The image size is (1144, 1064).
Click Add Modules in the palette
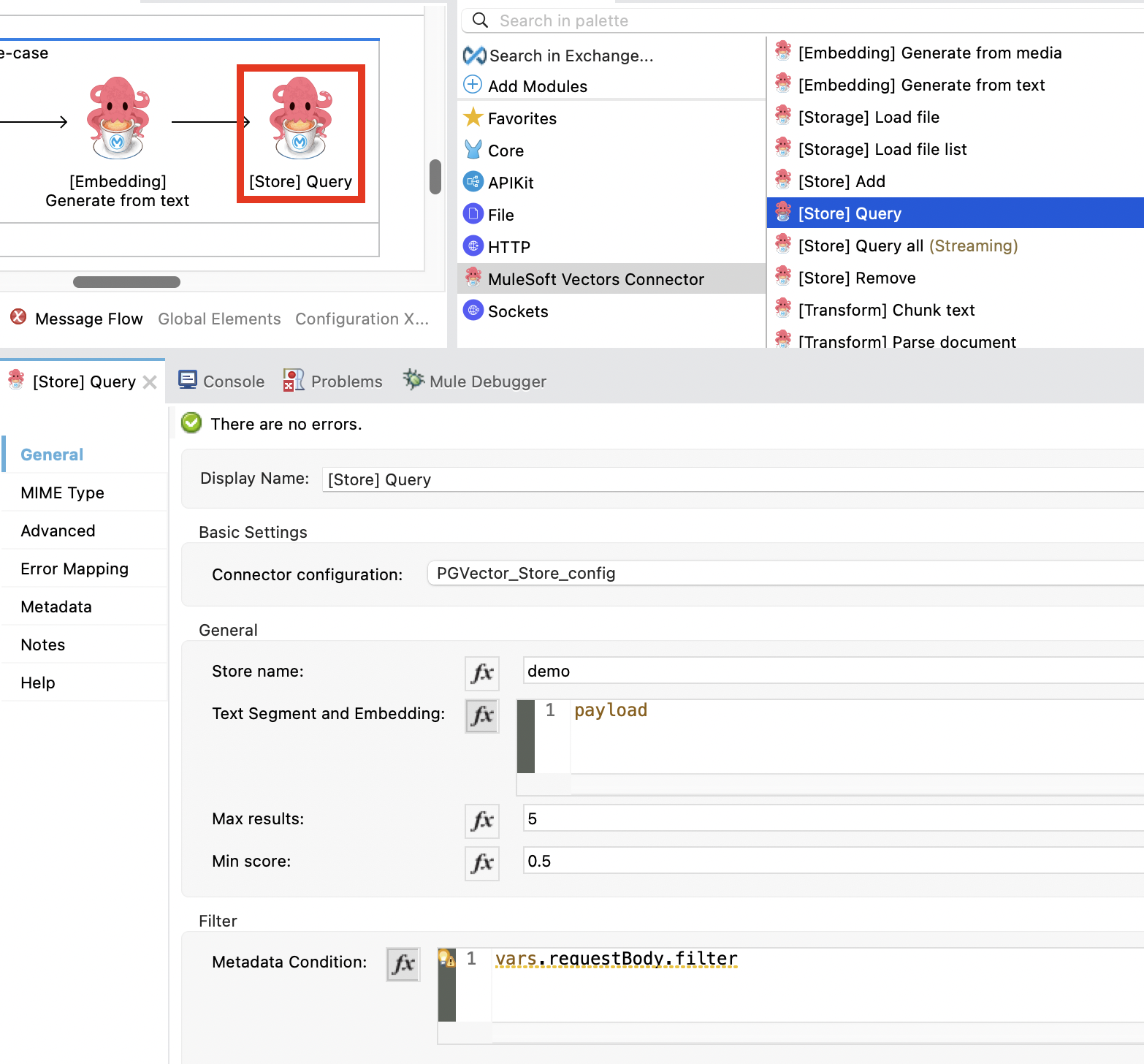pyautogui.click(x=538, y=86)
